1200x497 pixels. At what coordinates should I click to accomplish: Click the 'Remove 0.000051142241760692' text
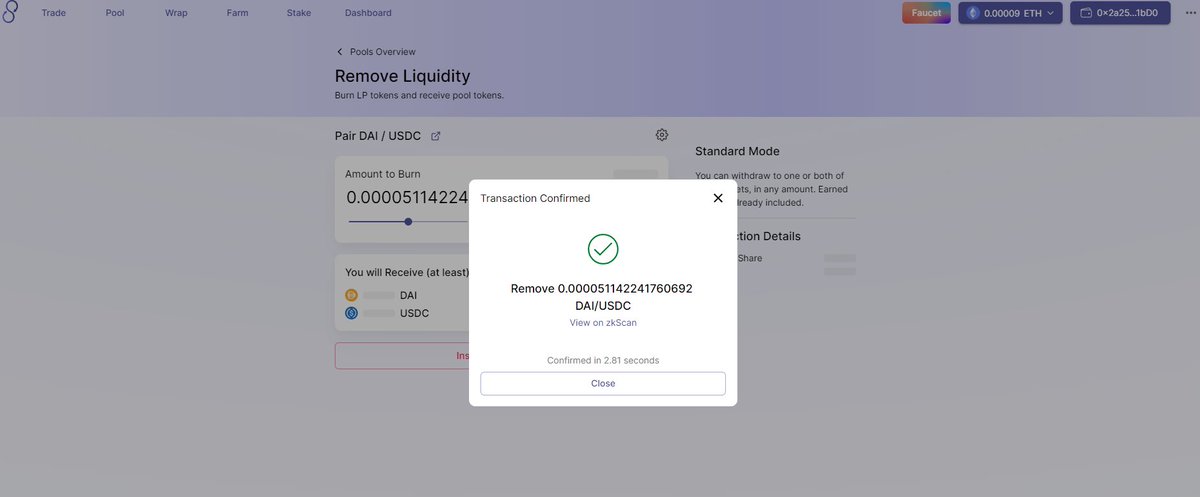coord(602,288)
